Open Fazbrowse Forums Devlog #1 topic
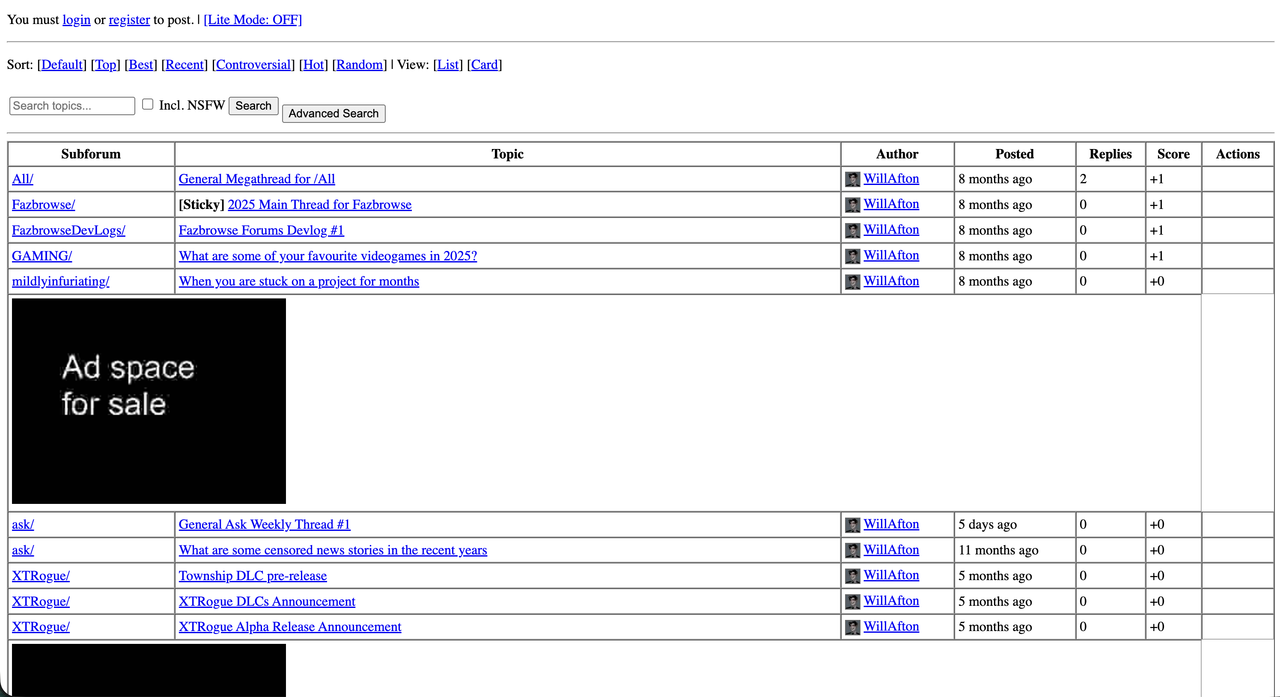The image size is (1280, 697). 261,230
